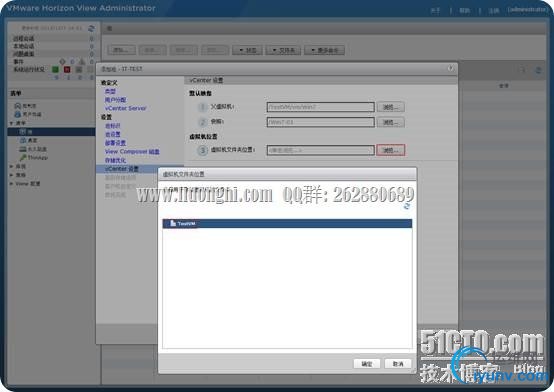554x392 pixels.
Task: Click the red system health status icon
Action: point(67,69)
